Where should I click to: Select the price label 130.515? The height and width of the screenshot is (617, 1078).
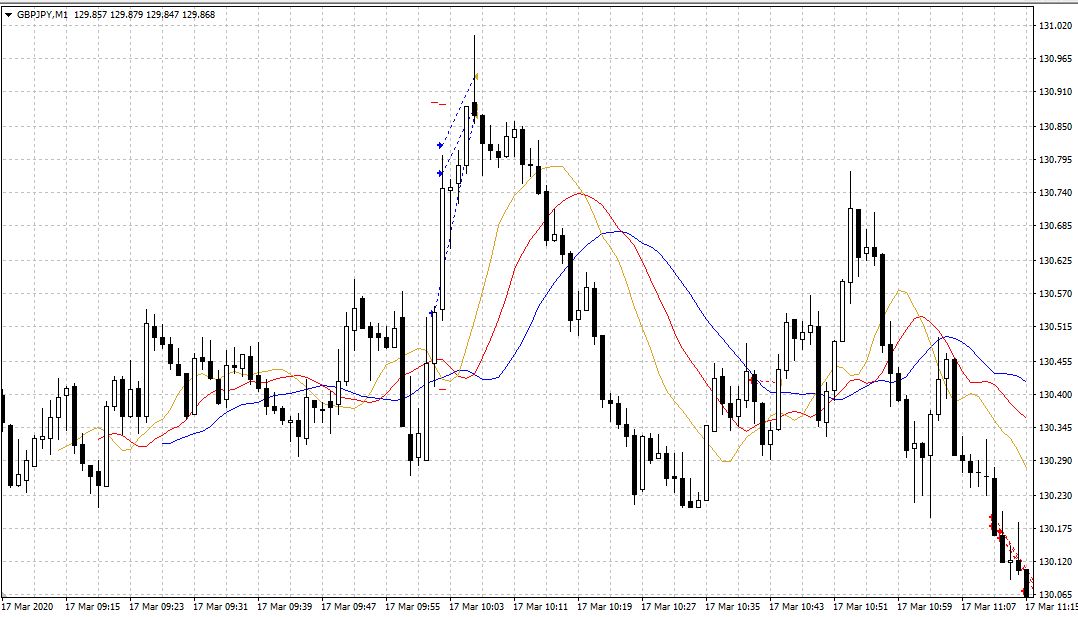pyautogui.click(x=1055, y=327)
